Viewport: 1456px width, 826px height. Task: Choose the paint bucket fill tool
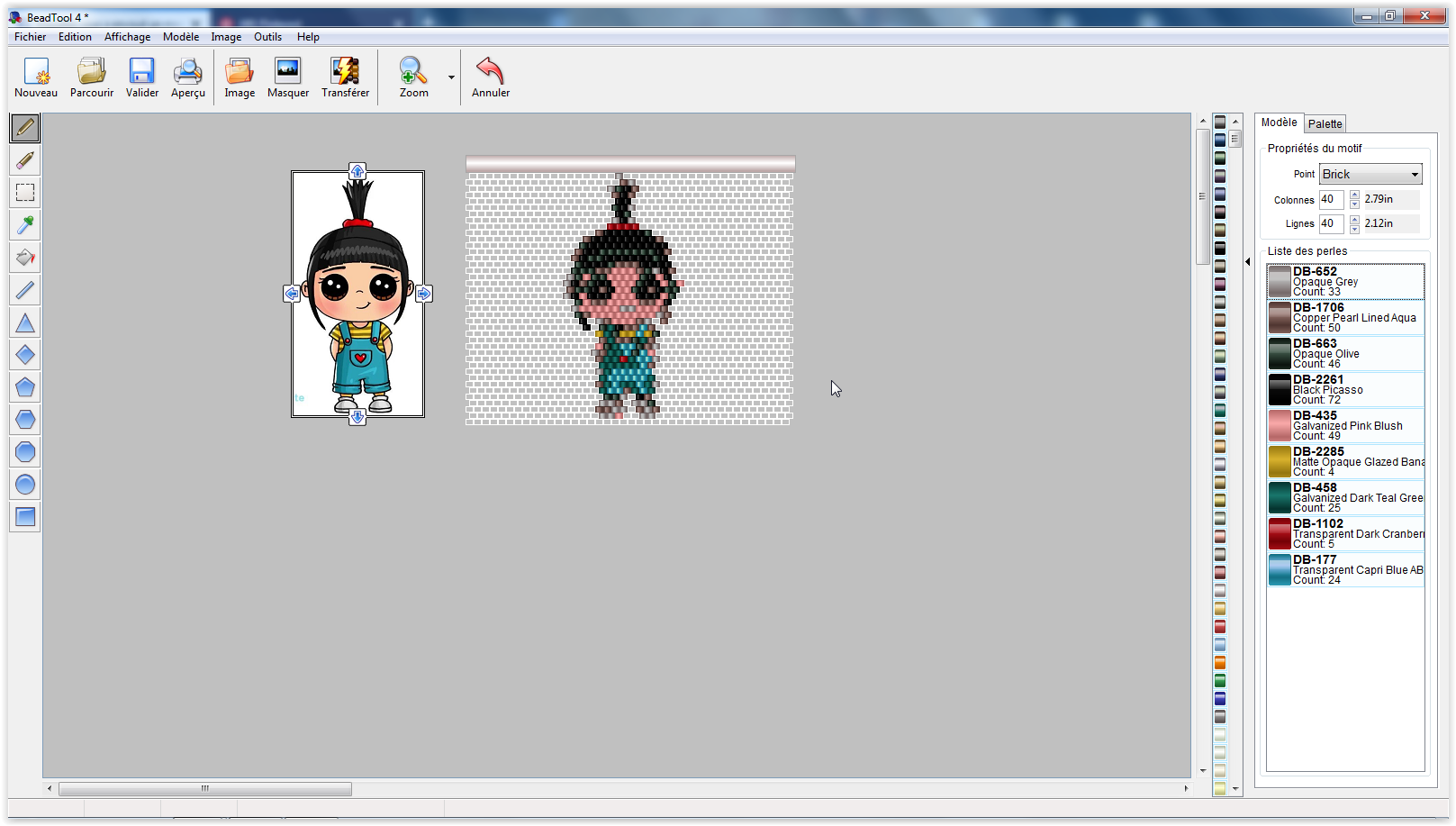click(x=25, y=258)
